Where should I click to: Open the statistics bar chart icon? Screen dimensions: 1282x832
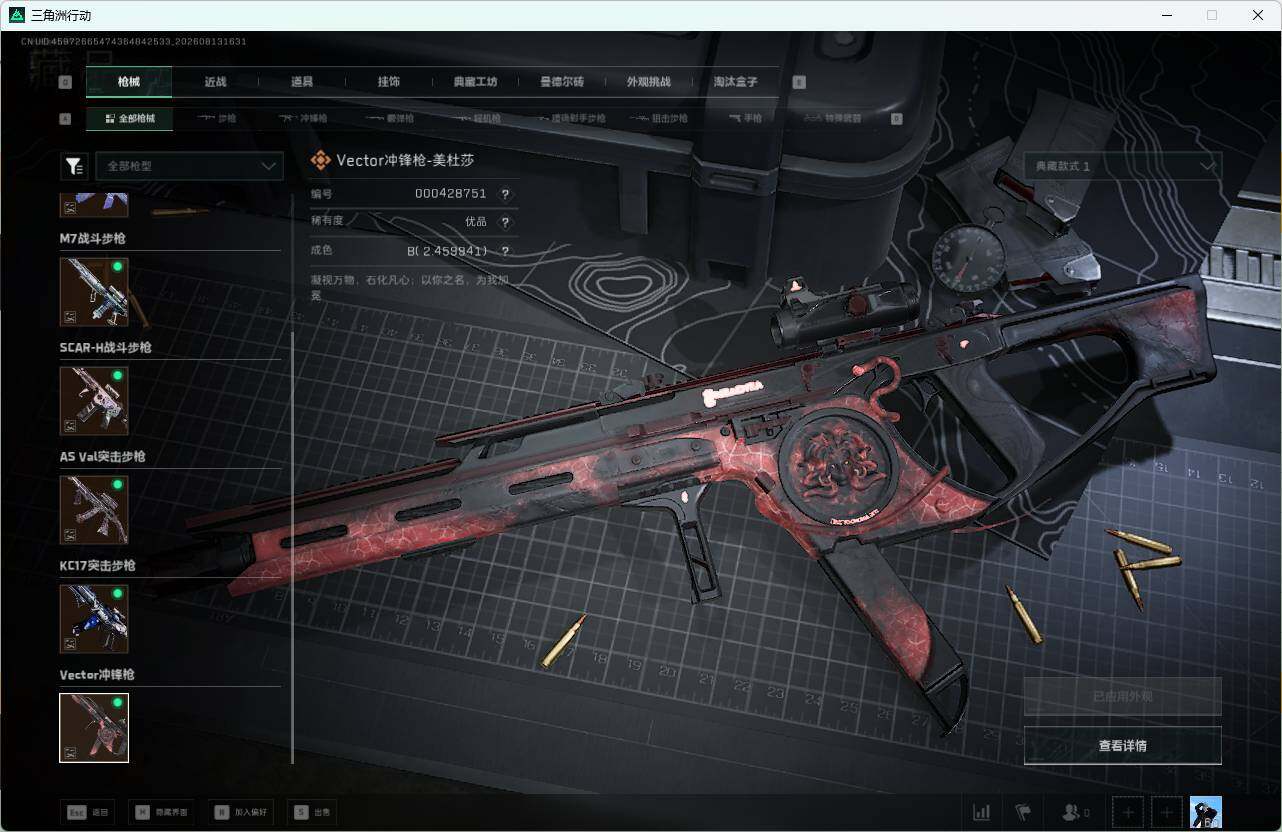coord(982,812)
